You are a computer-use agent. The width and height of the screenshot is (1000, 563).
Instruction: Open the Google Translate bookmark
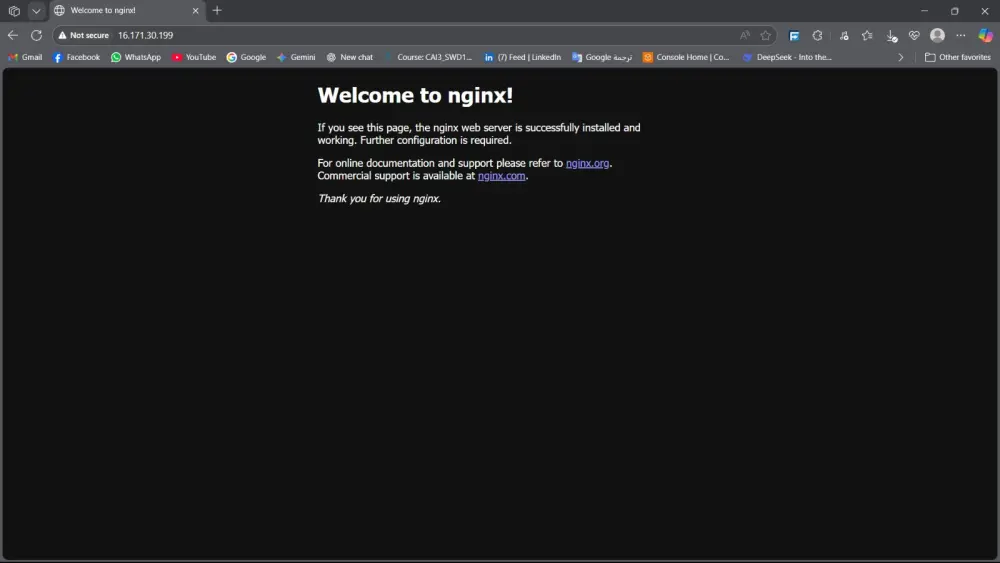pos(601,57)
